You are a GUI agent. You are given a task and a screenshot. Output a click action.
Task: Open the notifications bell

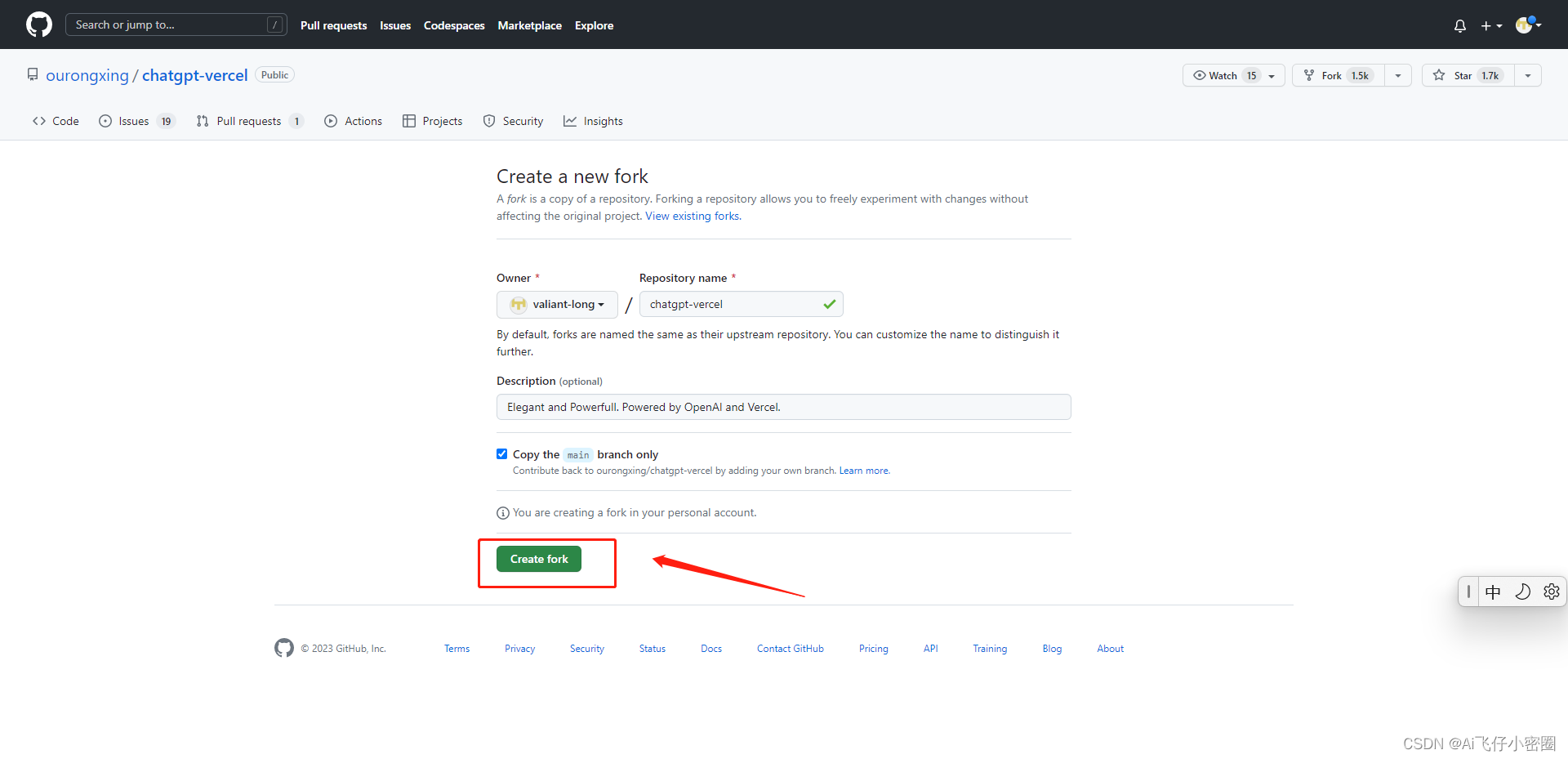click(x=1460, y=26)
